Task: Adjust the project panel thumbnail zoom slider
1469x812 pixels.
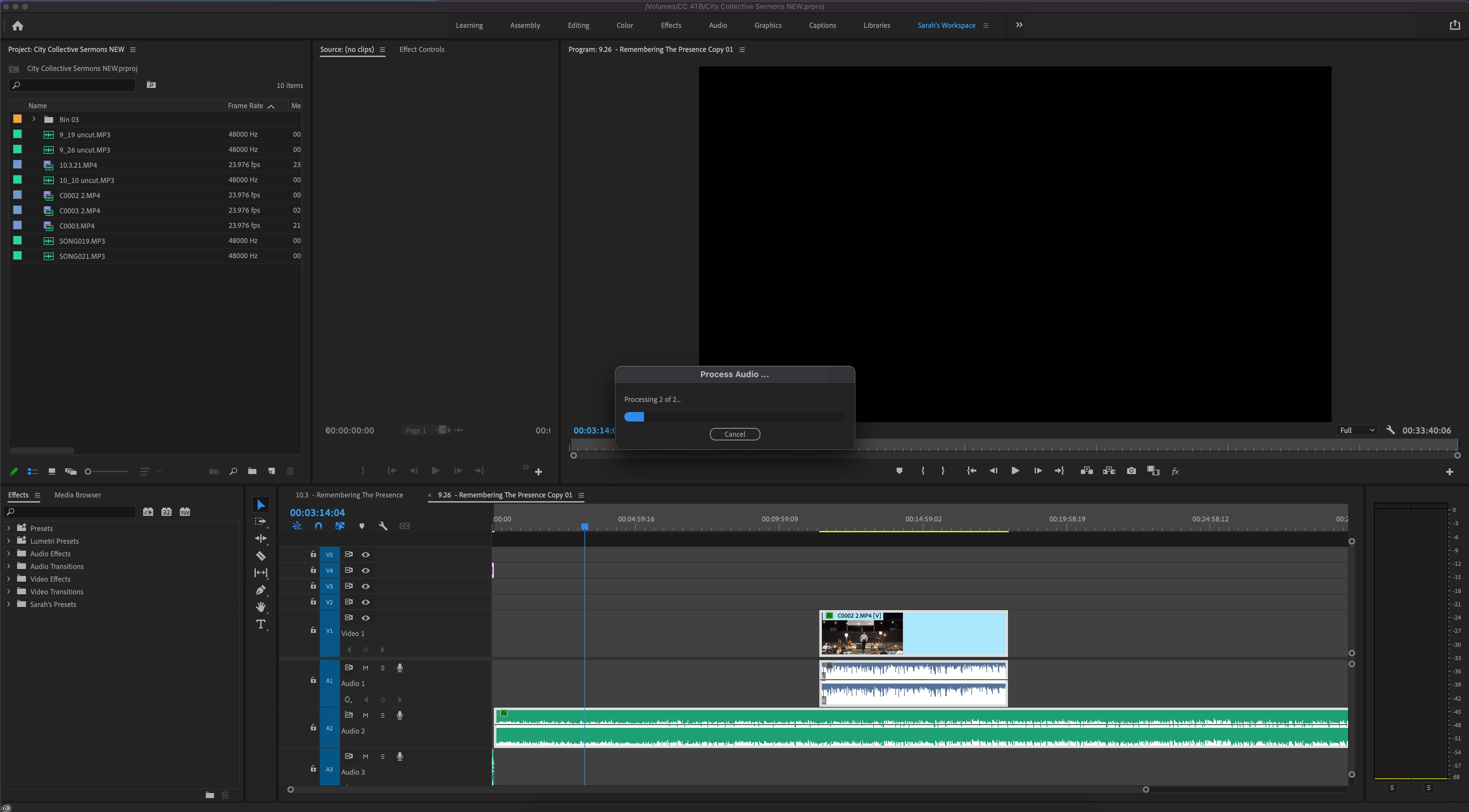Action: (88, 471)
